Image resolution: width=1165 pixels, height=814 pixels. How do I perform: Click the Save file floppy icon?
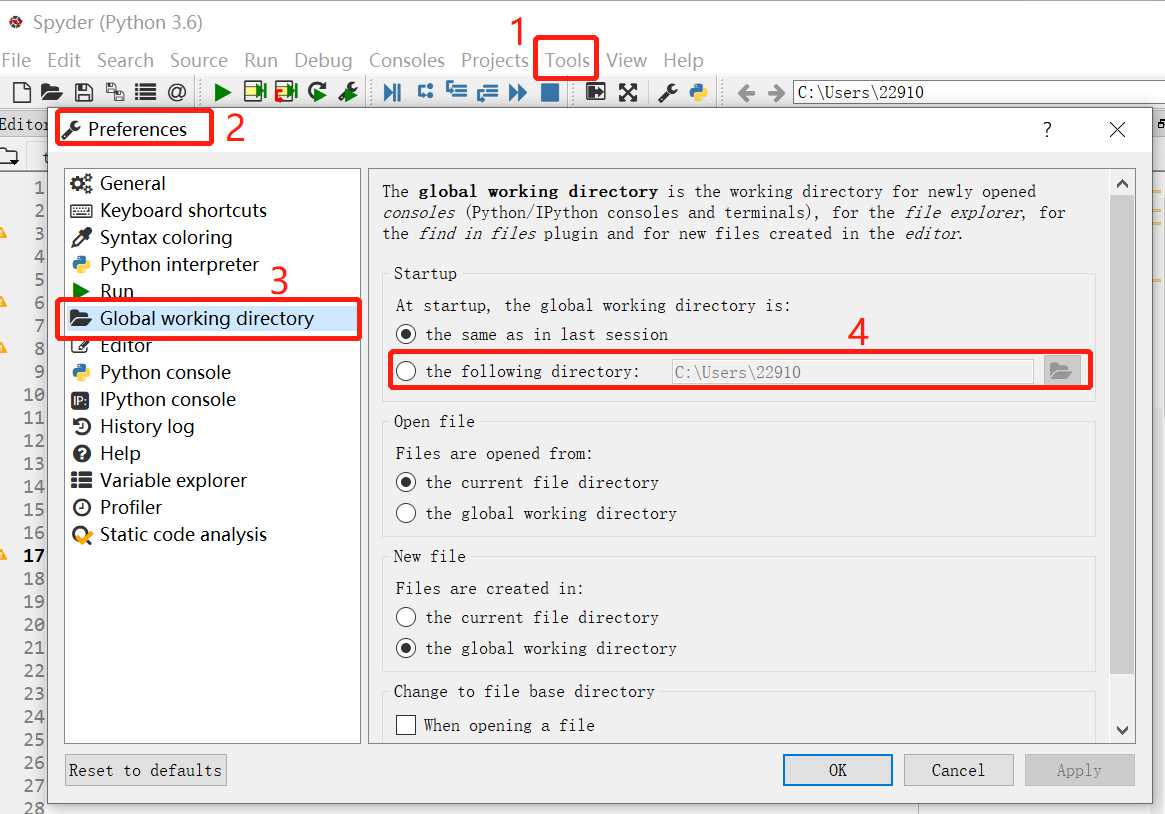tap(84, 92)
